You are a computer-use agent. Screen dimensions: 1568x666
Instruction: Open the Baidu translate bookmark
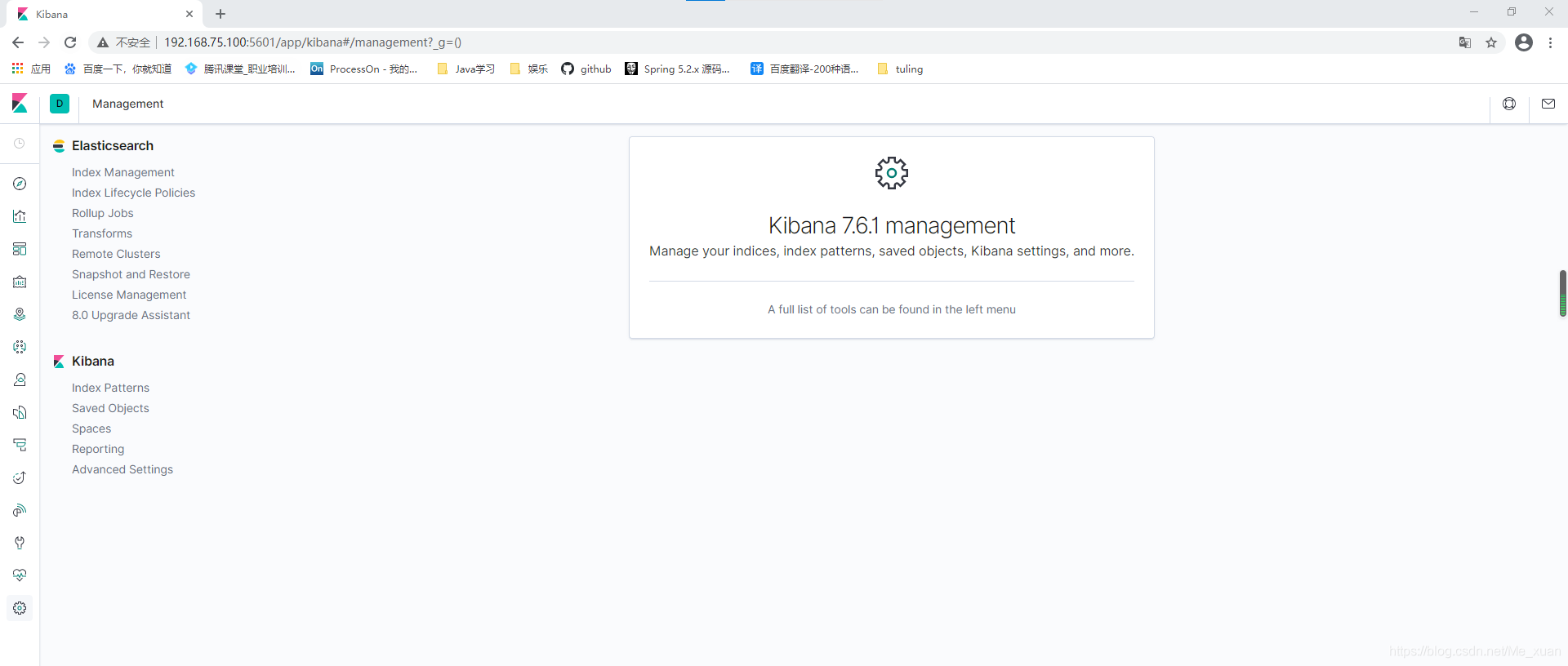click(804, 69)
